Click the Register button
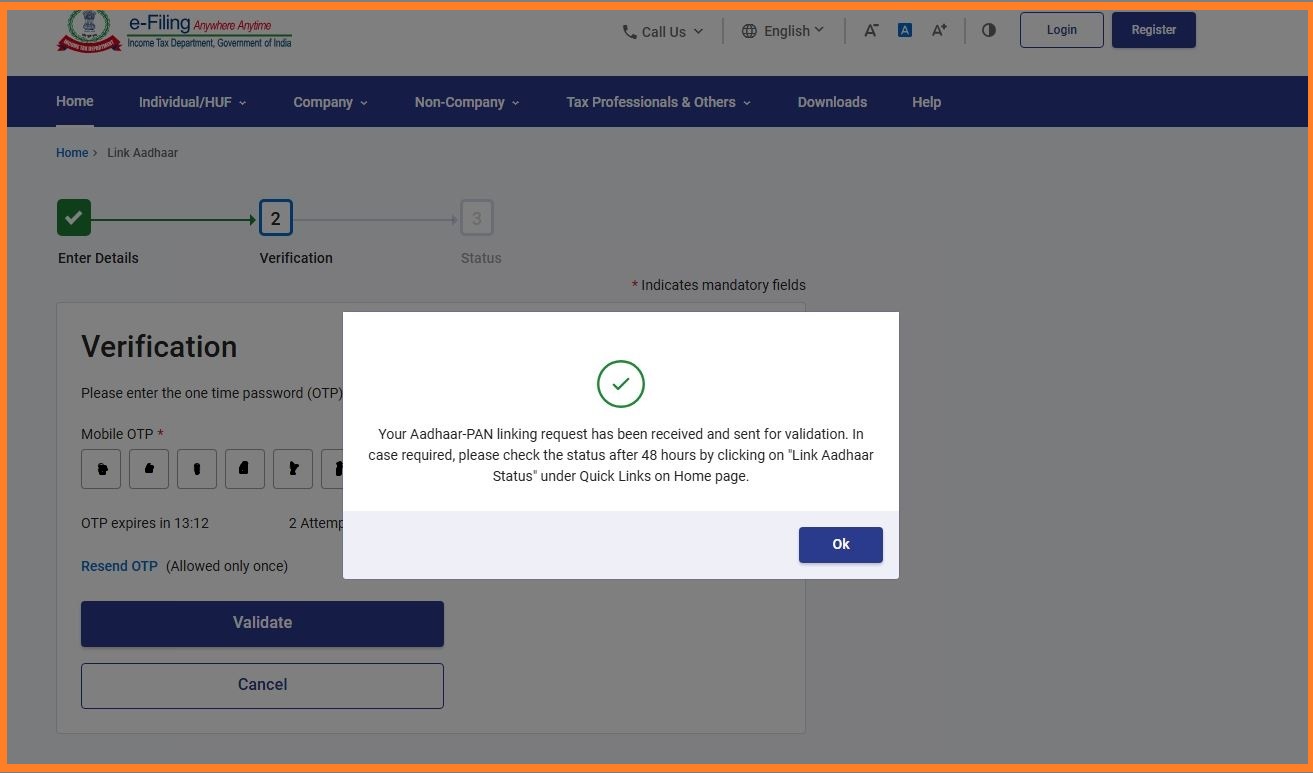Viewport: 1313px width, 773px height. (x=1153, y=30)
